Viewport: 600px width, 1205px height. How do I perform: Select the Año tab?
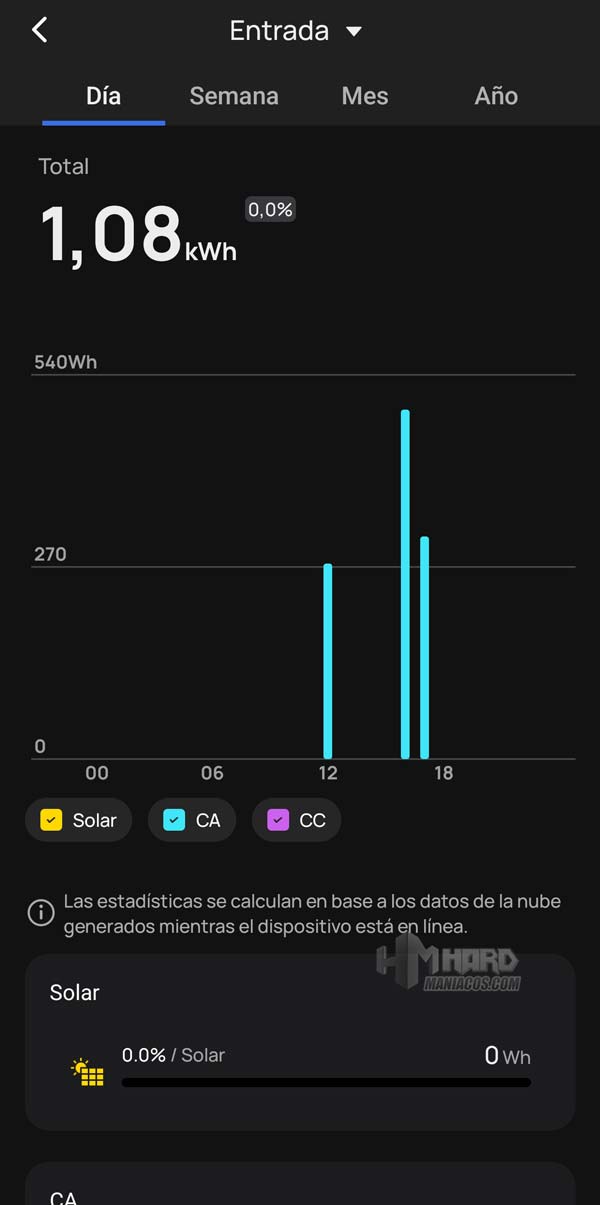pyautogui.click(x=496, y=96)
